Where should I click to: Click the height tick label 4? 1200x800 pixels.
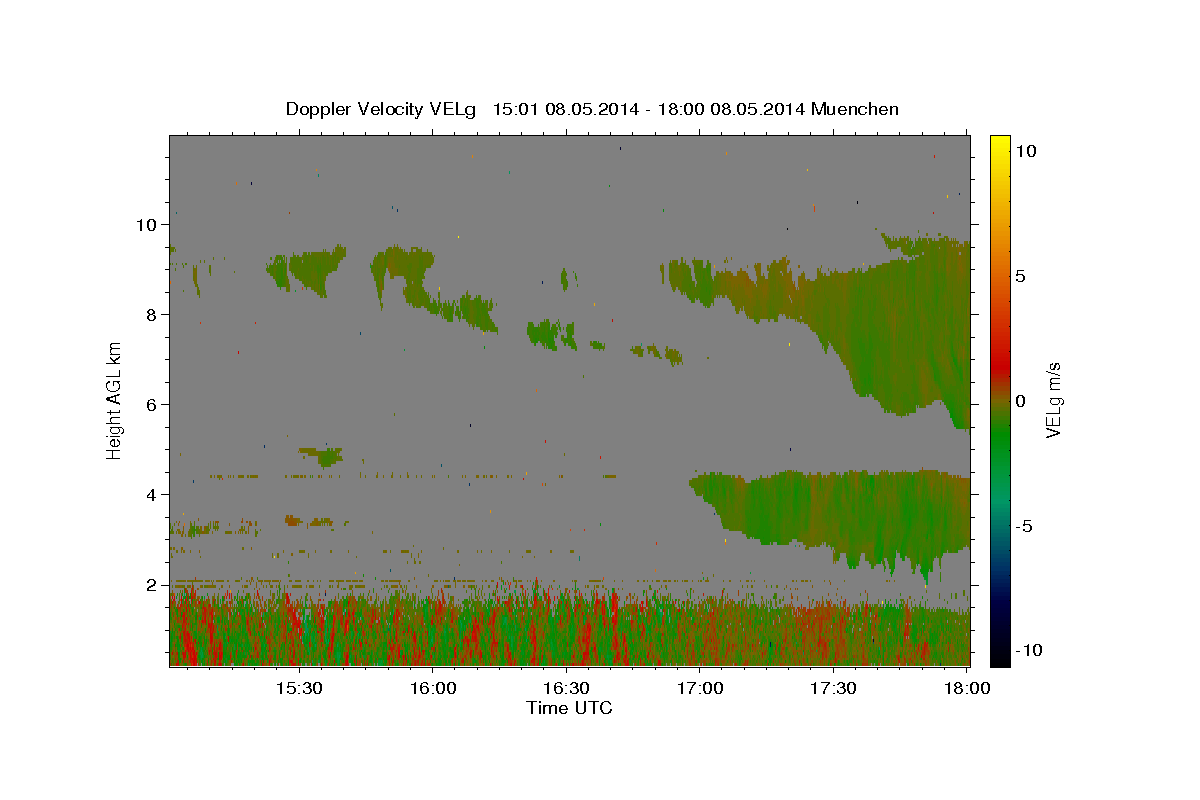151,495
